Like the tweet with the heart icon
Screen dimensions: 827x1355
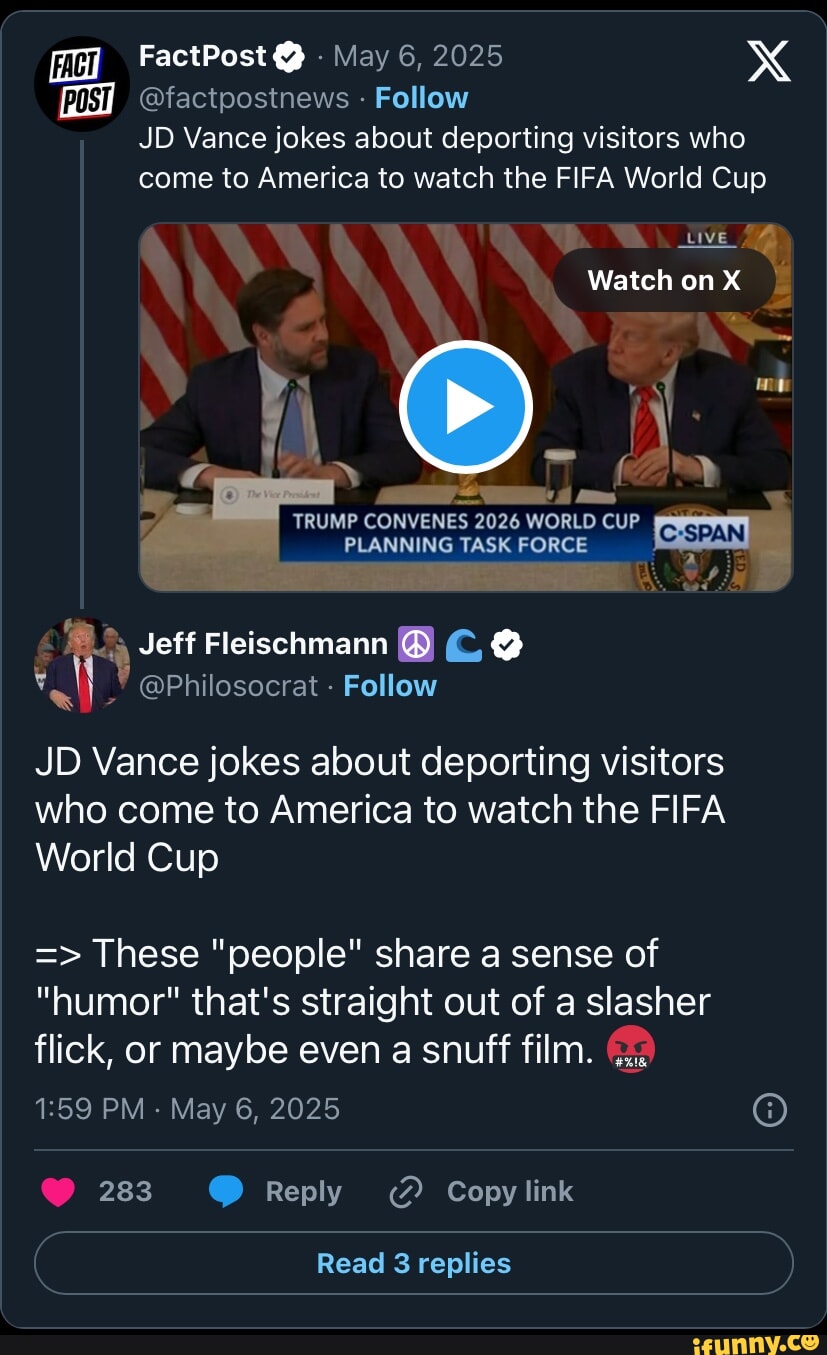(57, 1191)
